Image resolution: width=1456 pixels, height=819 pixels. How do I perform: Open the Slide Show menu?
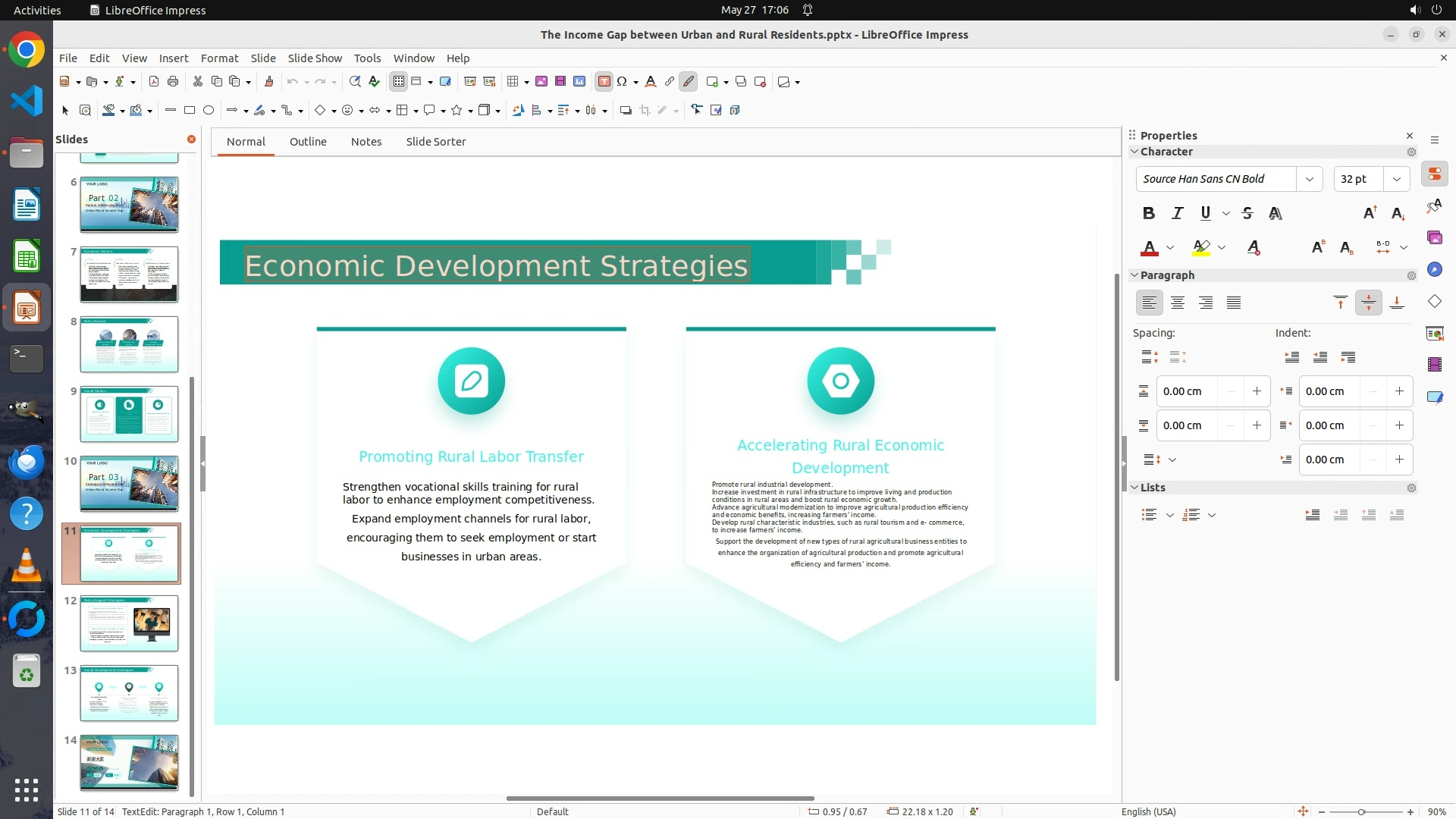(315, 58)
